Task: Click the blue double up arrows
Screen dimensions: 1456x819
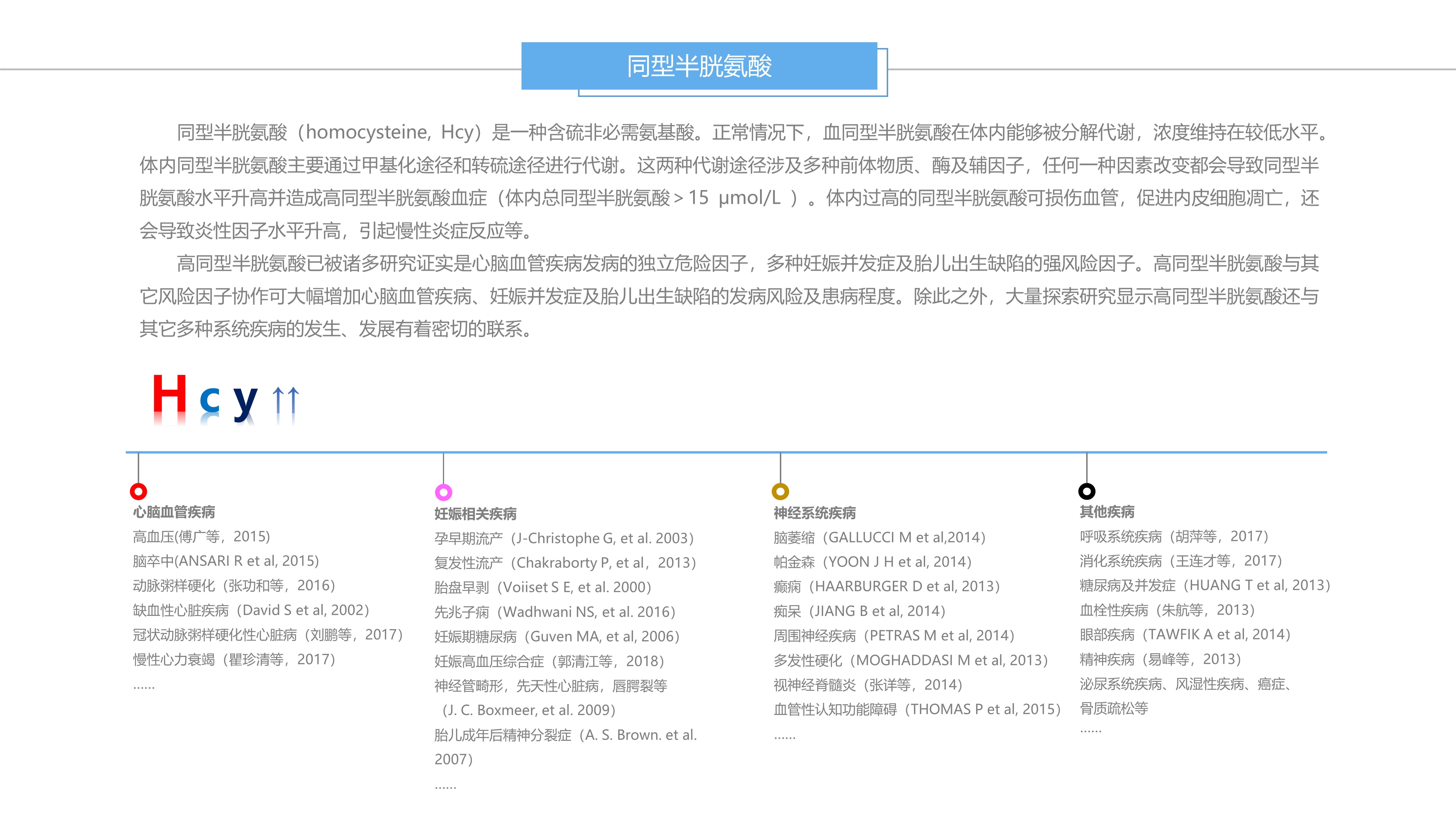Action: pyautogui.click(x=285, y=400)
